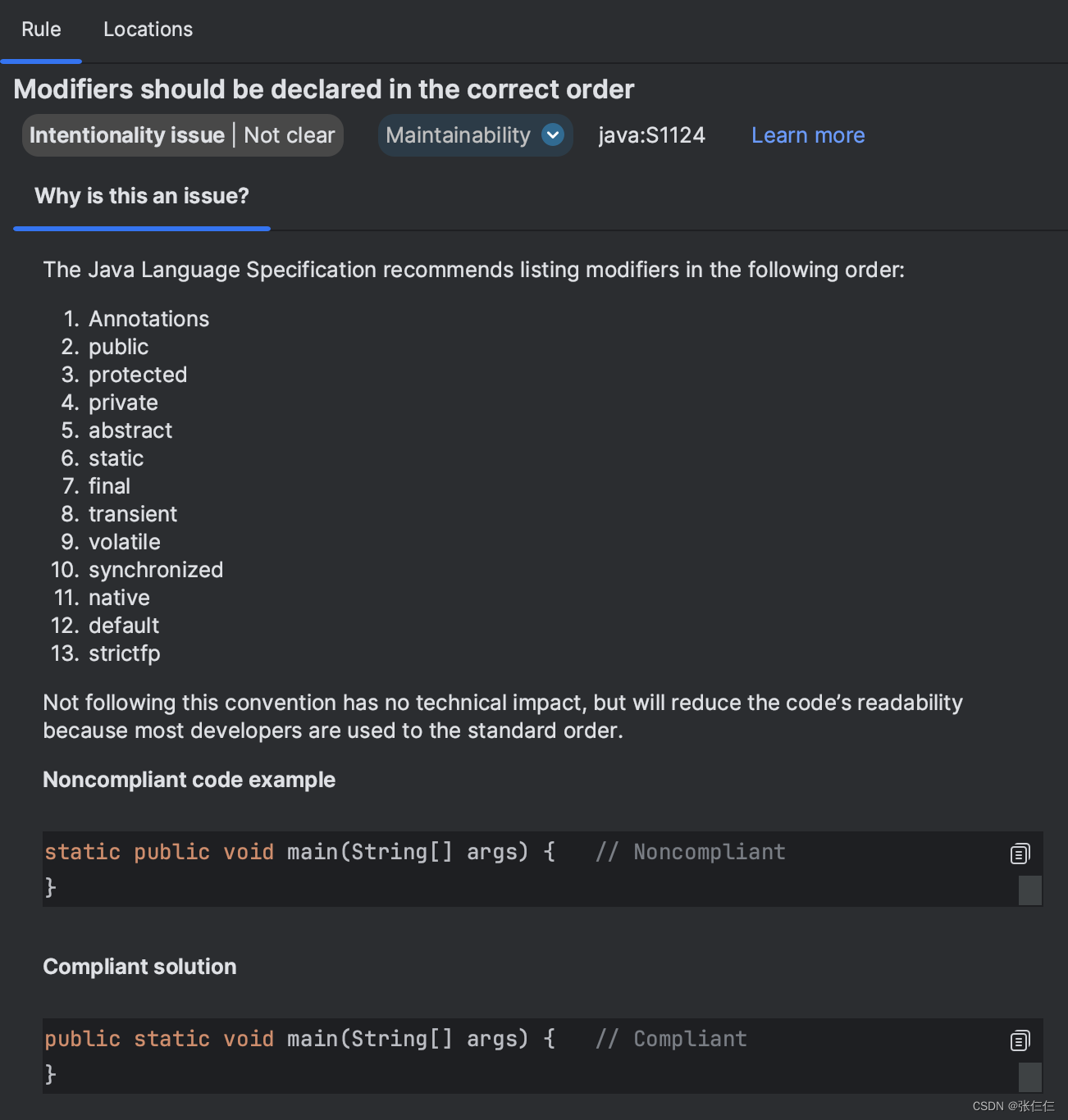1068x1120 pixels.
Task: Click the 'Not clear' attribute label
Action: coord(289,135)
